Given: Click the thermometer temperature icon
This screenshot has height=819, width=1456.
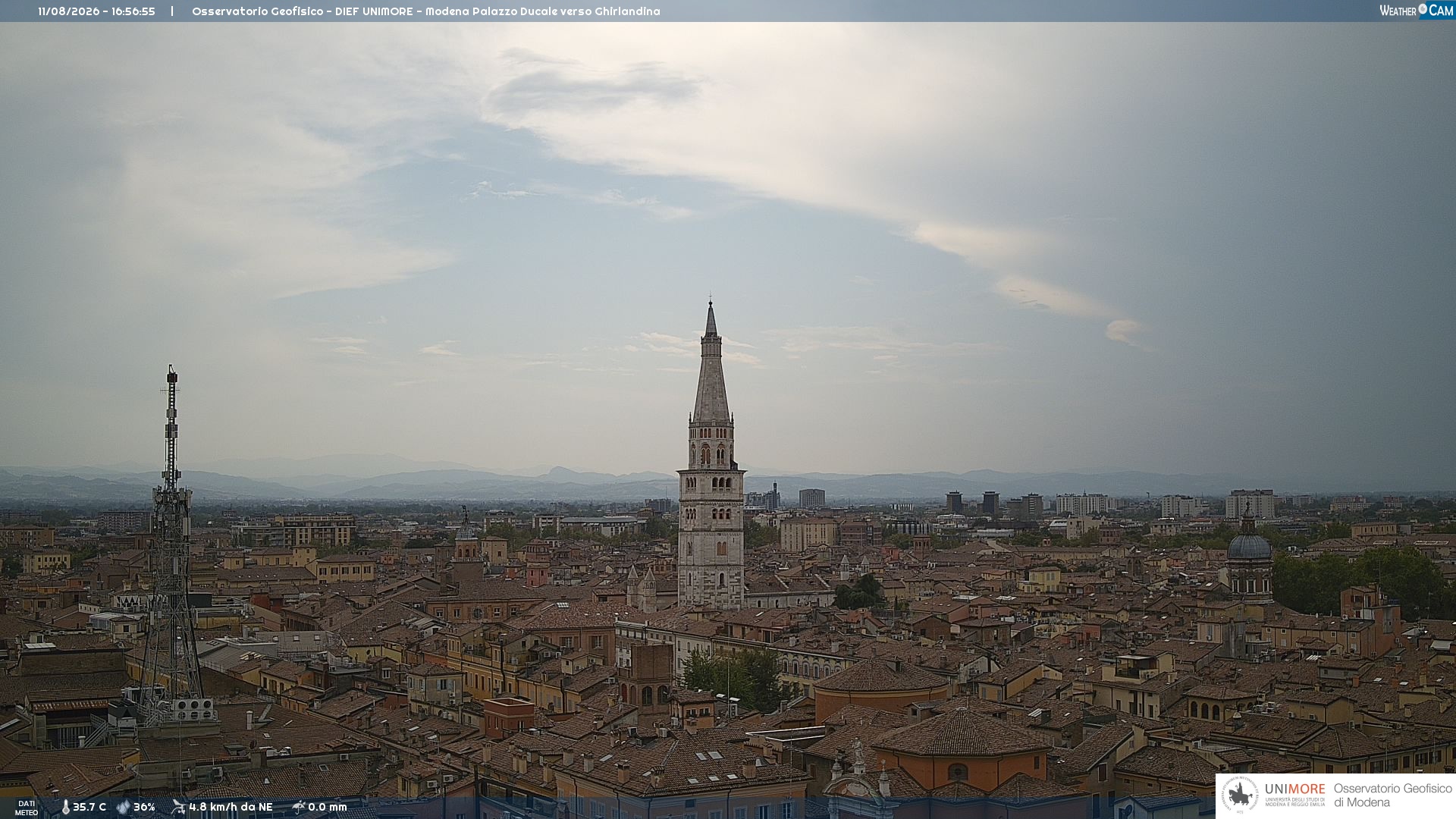Looking at the screenshot, I should pos(65,807).
